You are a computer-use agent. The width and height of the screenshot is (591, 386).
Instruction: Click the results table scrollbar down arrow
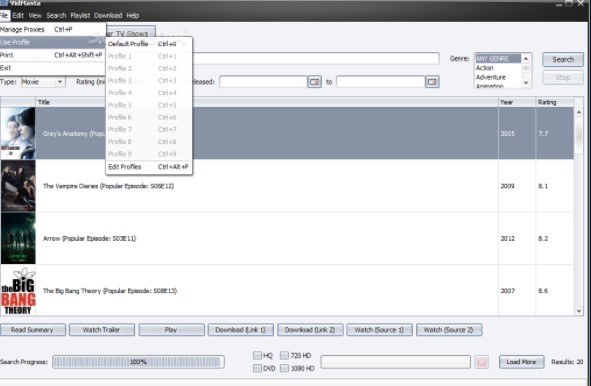point(579,311)
